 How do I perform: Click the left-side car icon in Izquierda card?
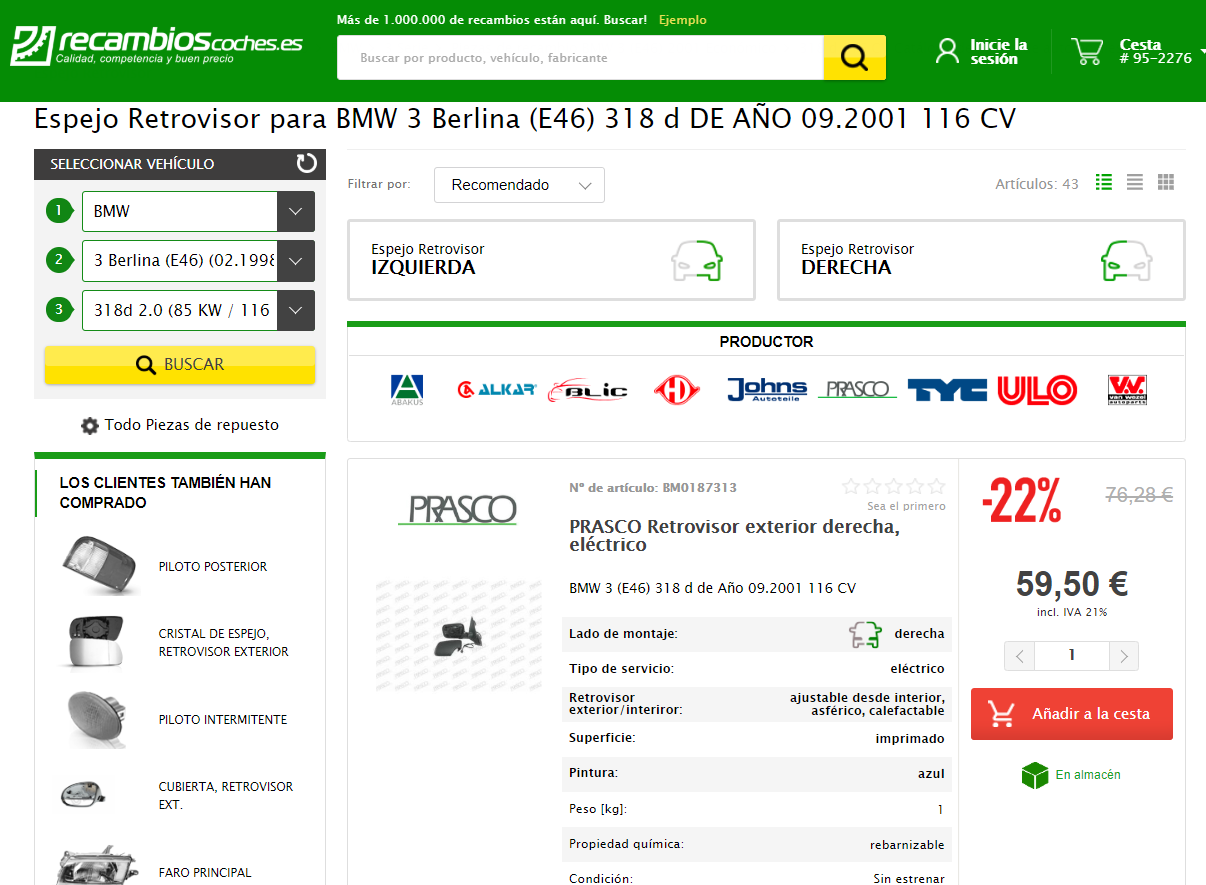click(x=697, y=260)
